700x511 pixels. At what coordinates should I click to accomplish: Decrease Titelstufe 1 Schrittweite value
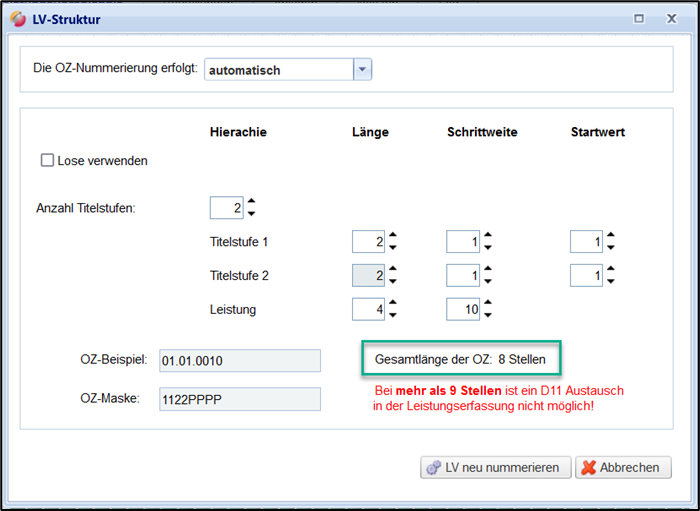[x=487, y=248]
